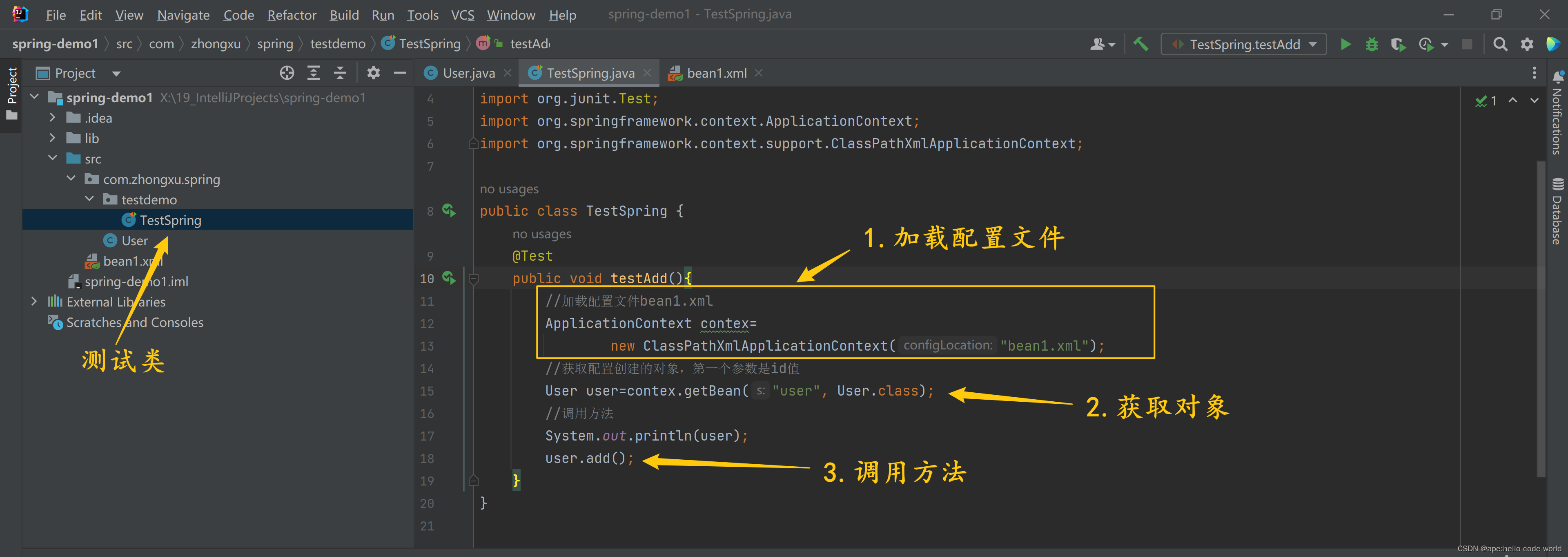Viewport: 1568px width, 557px height.
Task: Open IDE settings gear in toolbar
Action: point(1527,45)
